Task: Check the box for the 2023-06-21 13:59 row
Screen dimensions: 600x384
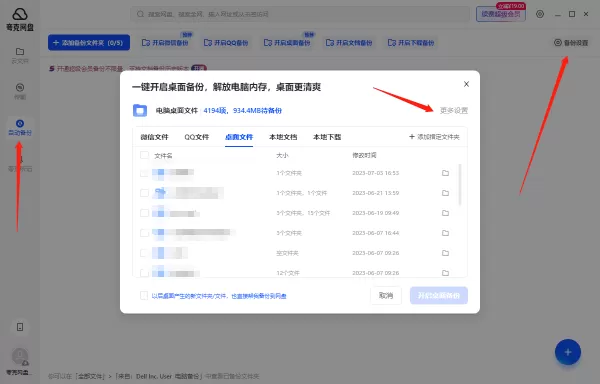Action: point(144,193)
